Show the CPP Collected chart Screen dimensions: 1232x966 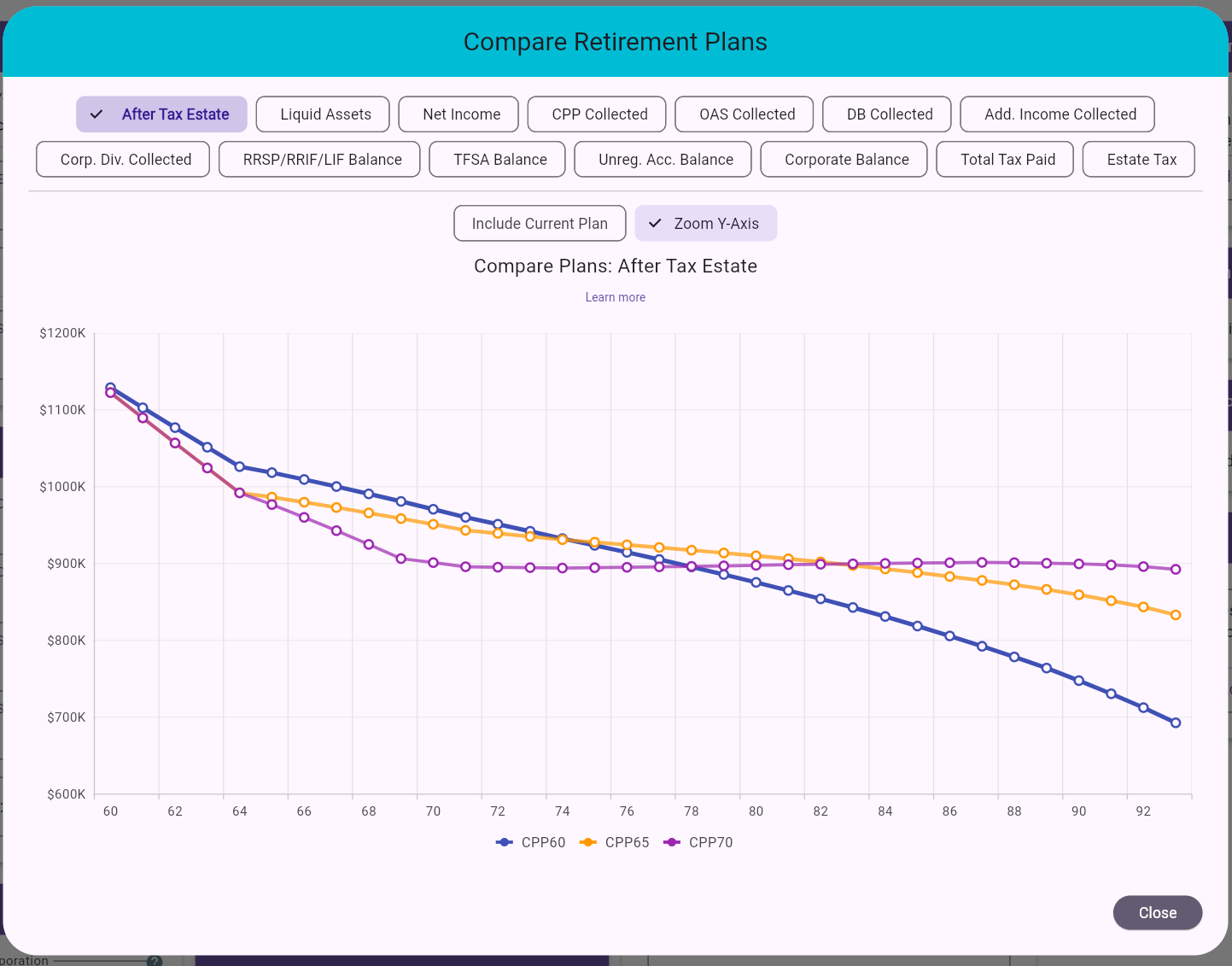596,114
